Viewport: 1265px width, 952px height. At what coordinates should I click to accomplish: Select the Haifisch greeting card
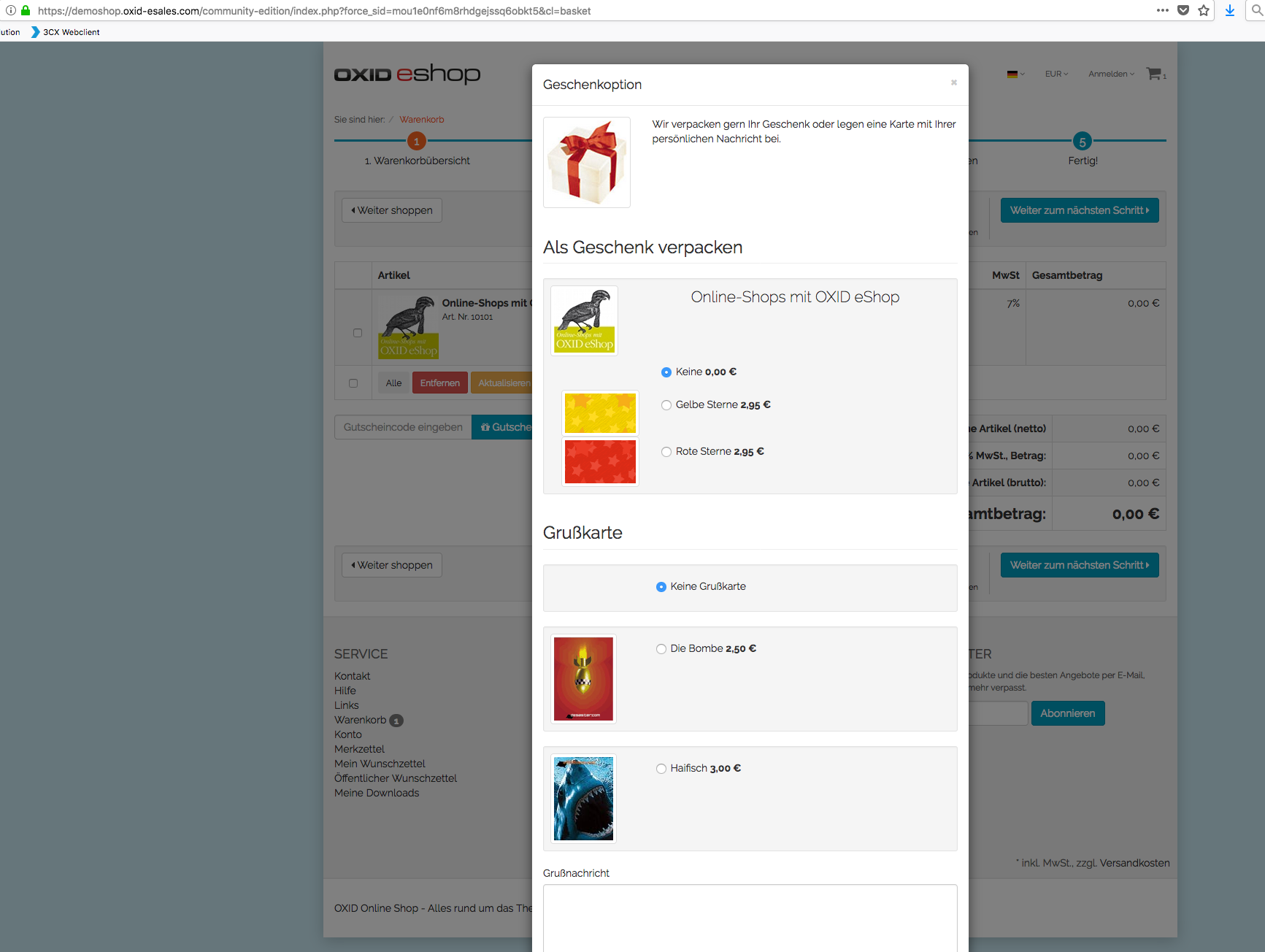[x=661, y=769]
